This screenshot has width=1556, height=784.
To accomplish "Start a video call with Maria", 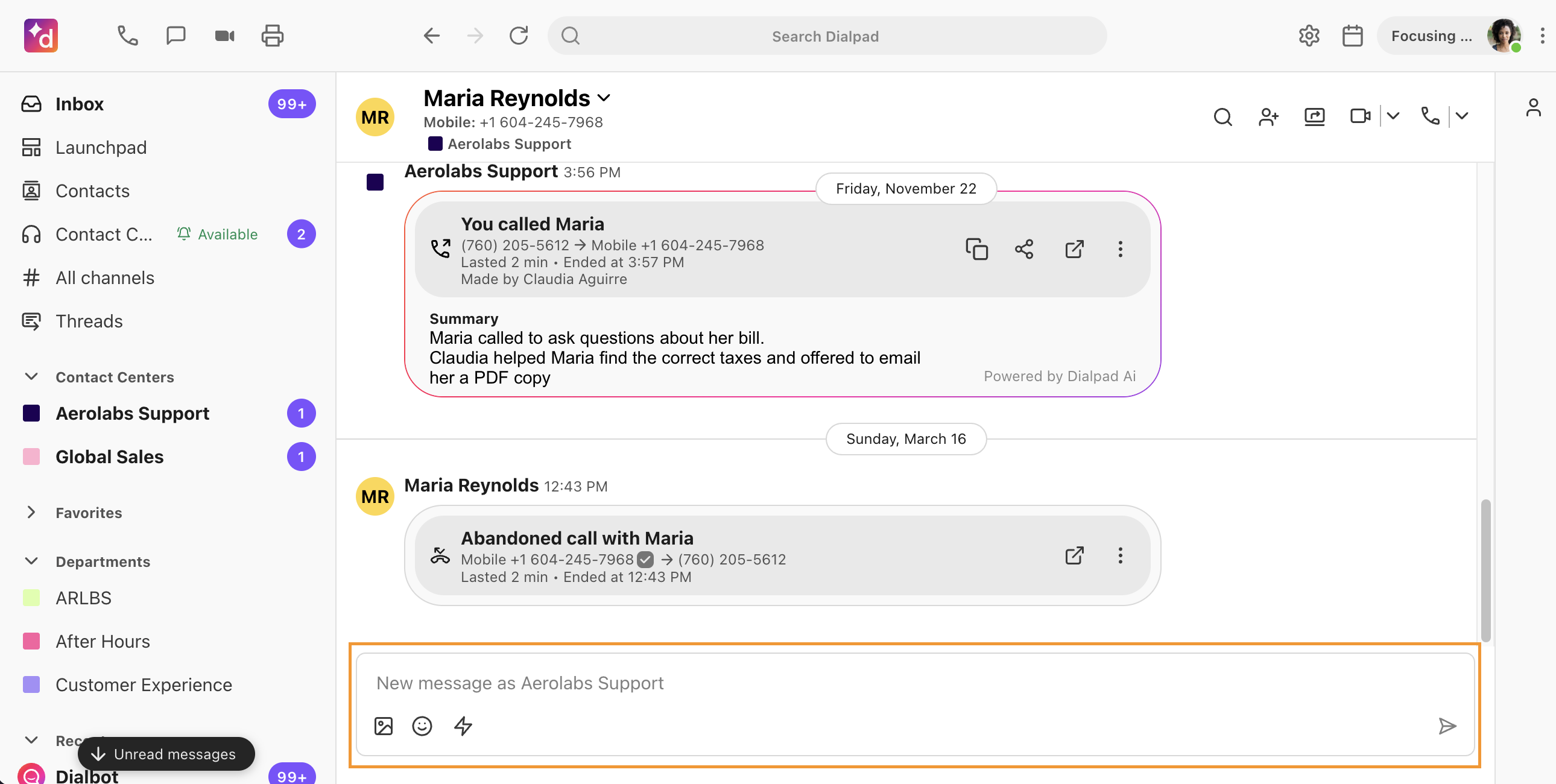I will point(1360,116).
